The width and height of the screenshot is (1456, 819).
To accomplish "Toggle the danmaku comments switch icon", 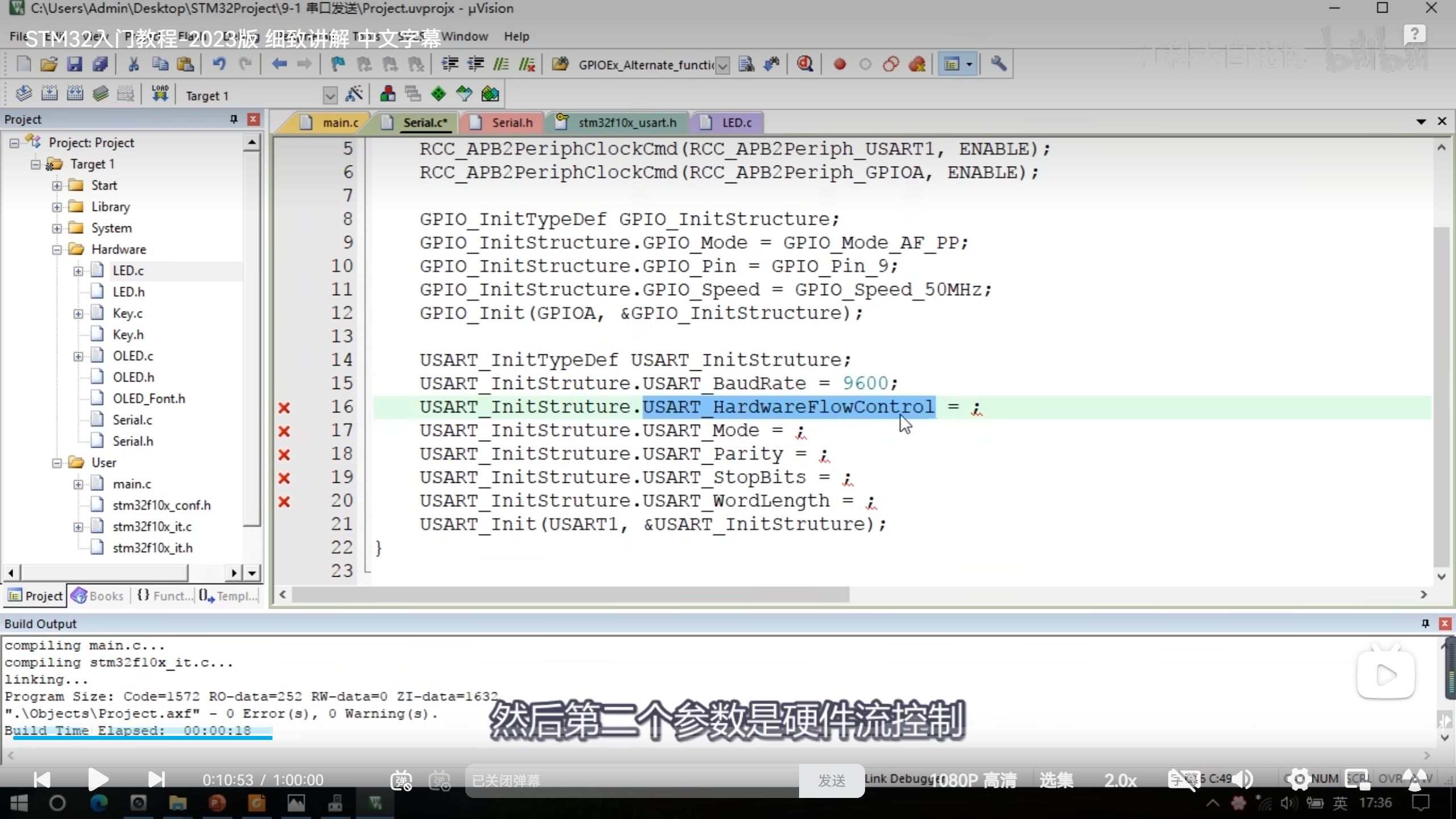I will pos(401,780).
